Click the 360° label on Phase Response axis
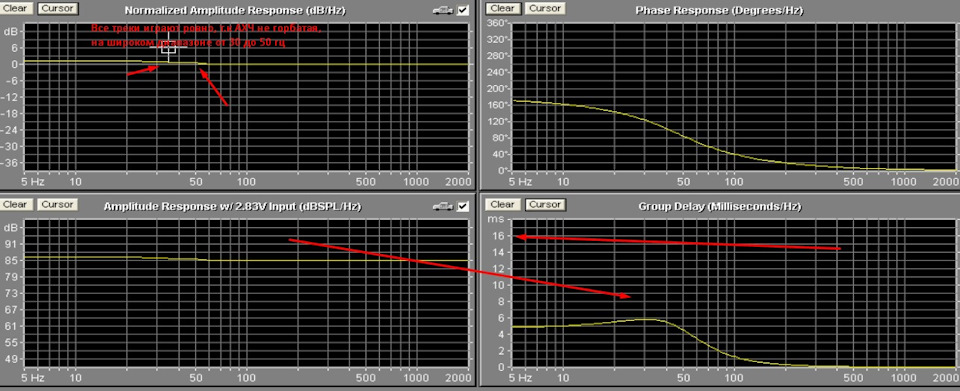The height and width of the screenshot is (391, 960). coord(497,23)
